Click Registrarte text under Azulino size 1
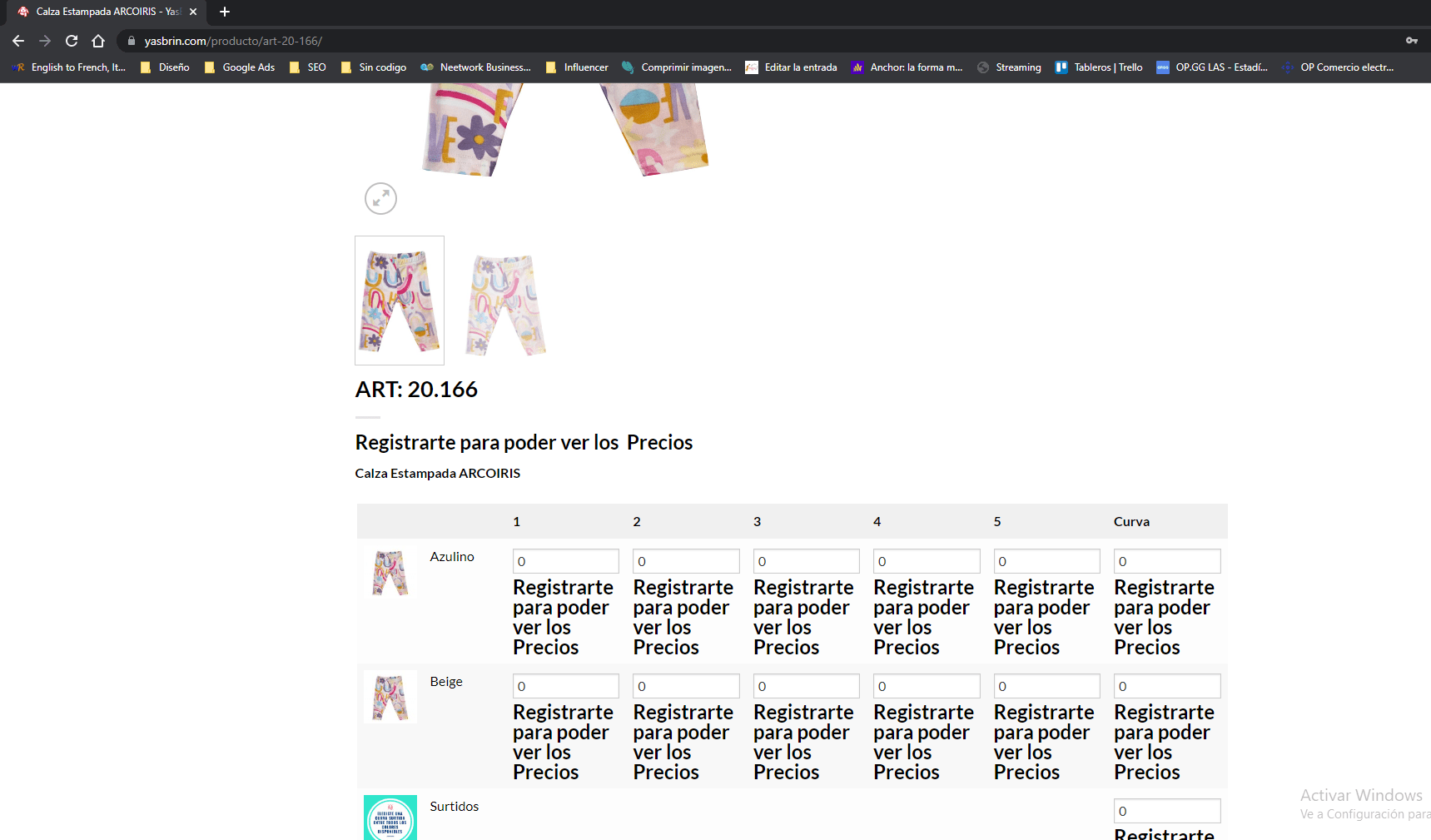Image resolution: width=1431 pixels, height=840 pixels. [563, 617]
